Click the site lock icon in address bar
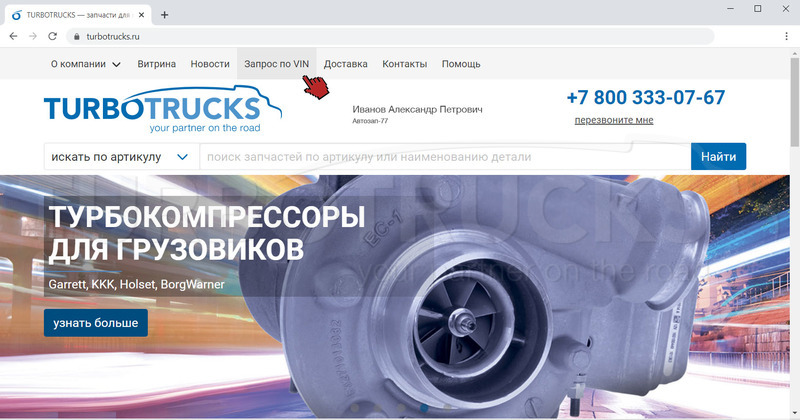 [77, 36]
